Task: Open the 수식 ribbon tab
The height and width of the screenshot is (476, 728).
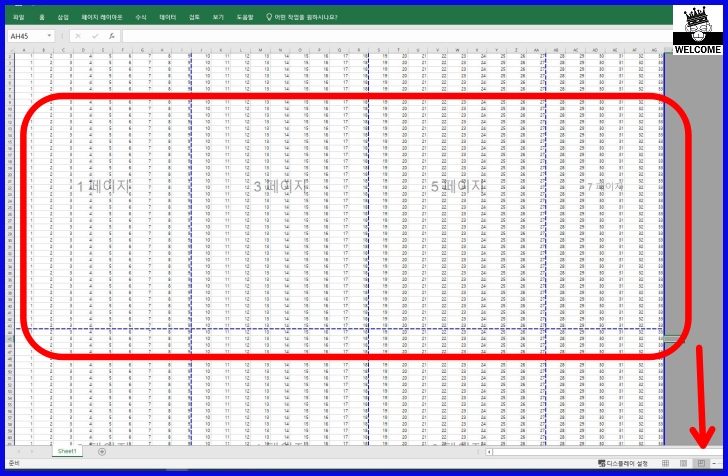Action: (x=141, y=17)
